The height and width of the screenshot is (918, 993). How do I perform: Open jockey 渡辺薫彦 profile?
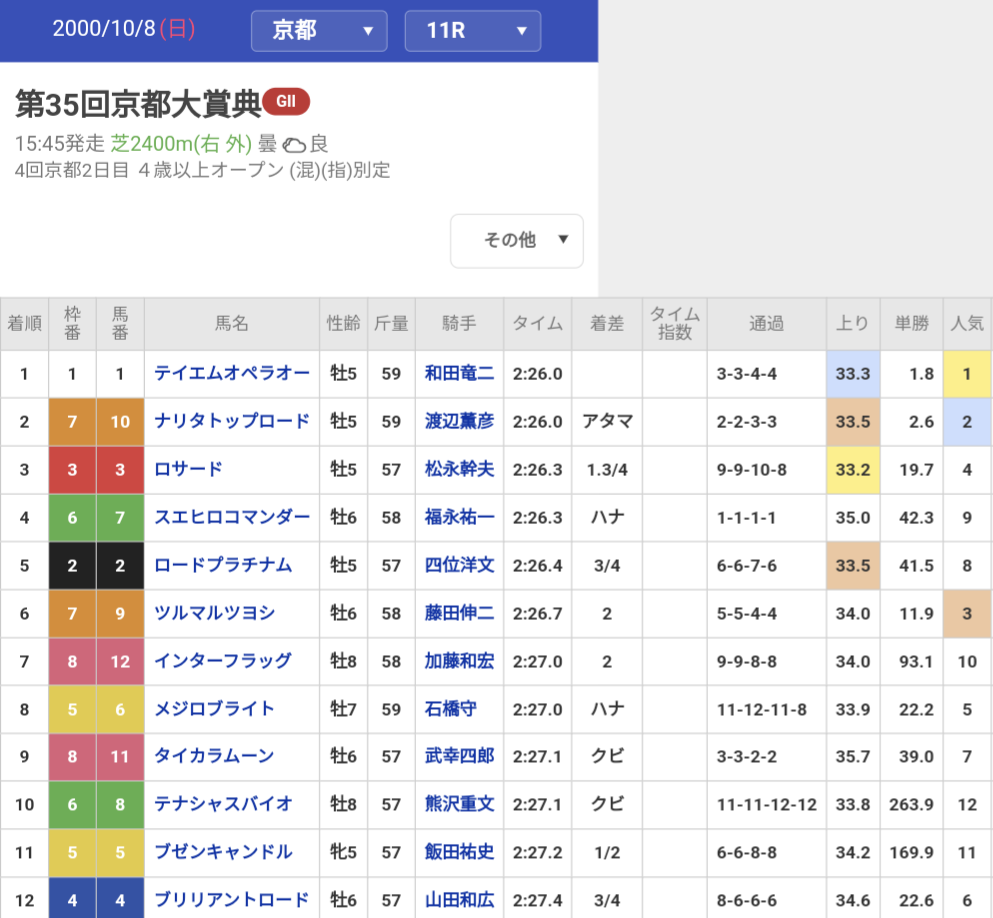(x=459, y=422)
